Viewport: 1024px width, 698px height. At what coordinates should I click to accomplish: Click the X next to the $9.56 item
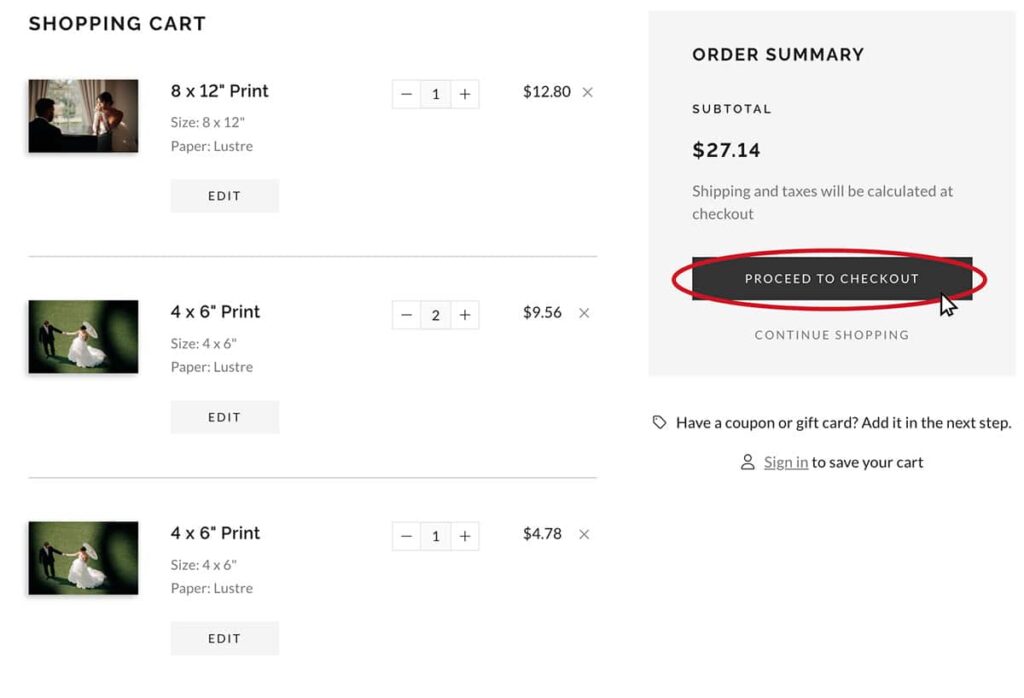pos(584,313)
